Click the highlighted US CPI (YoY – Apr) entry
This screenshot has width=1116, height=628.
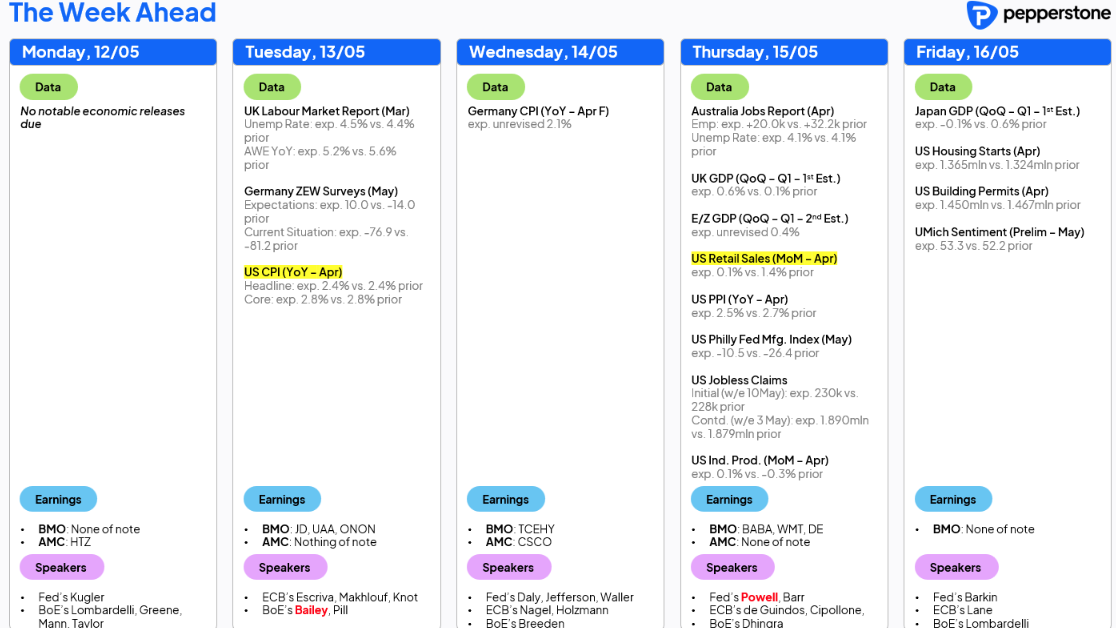pyautogui.click(x=293, y=272)
